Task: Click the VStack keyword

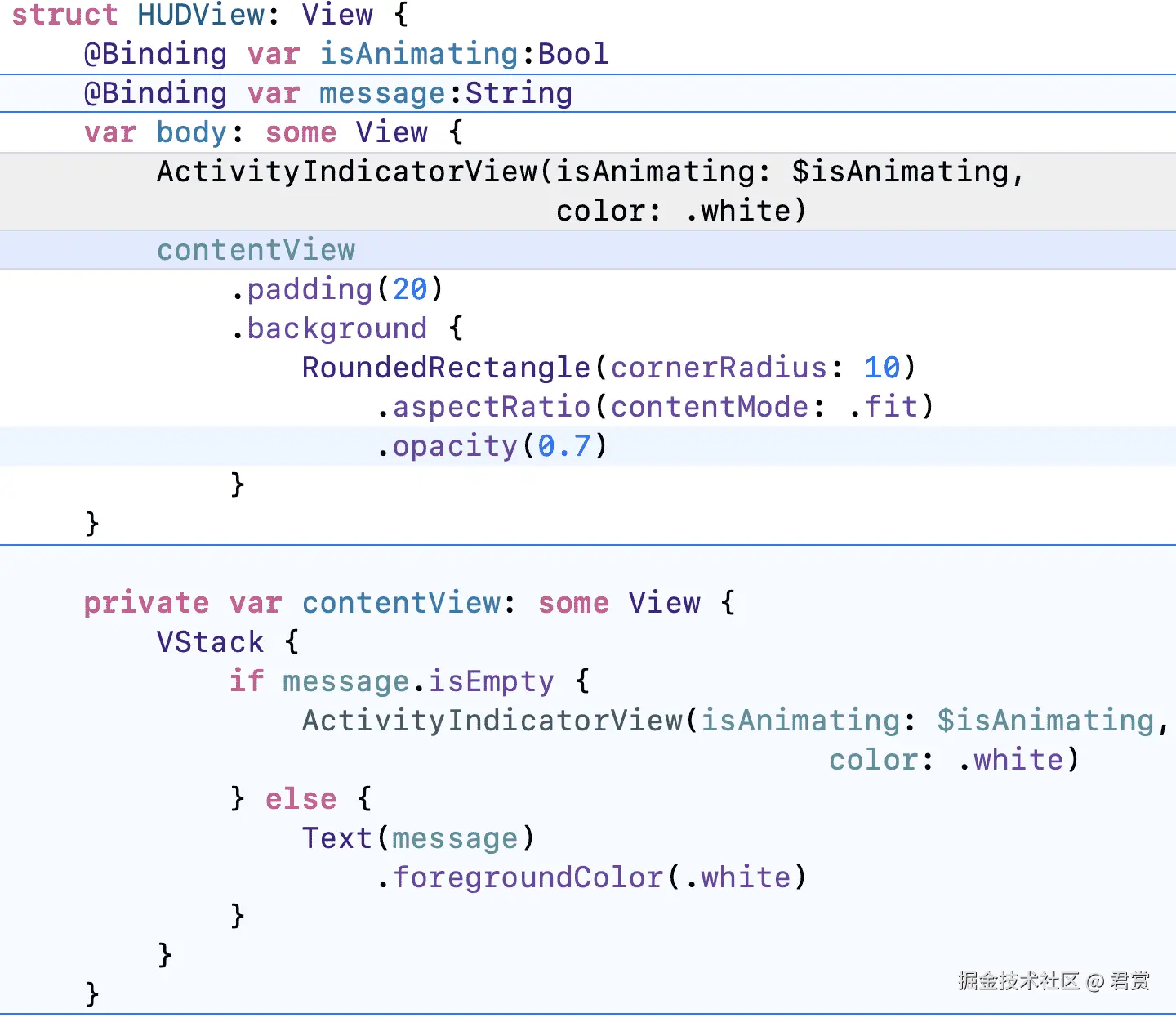Action: [x=210, y=642]
